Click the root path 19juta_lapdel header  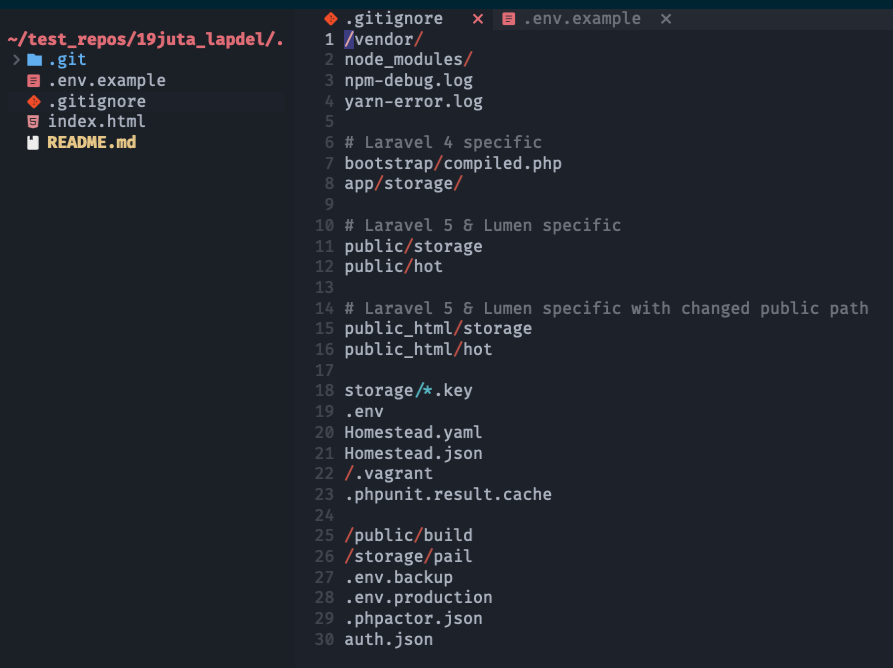pos(145,40)
